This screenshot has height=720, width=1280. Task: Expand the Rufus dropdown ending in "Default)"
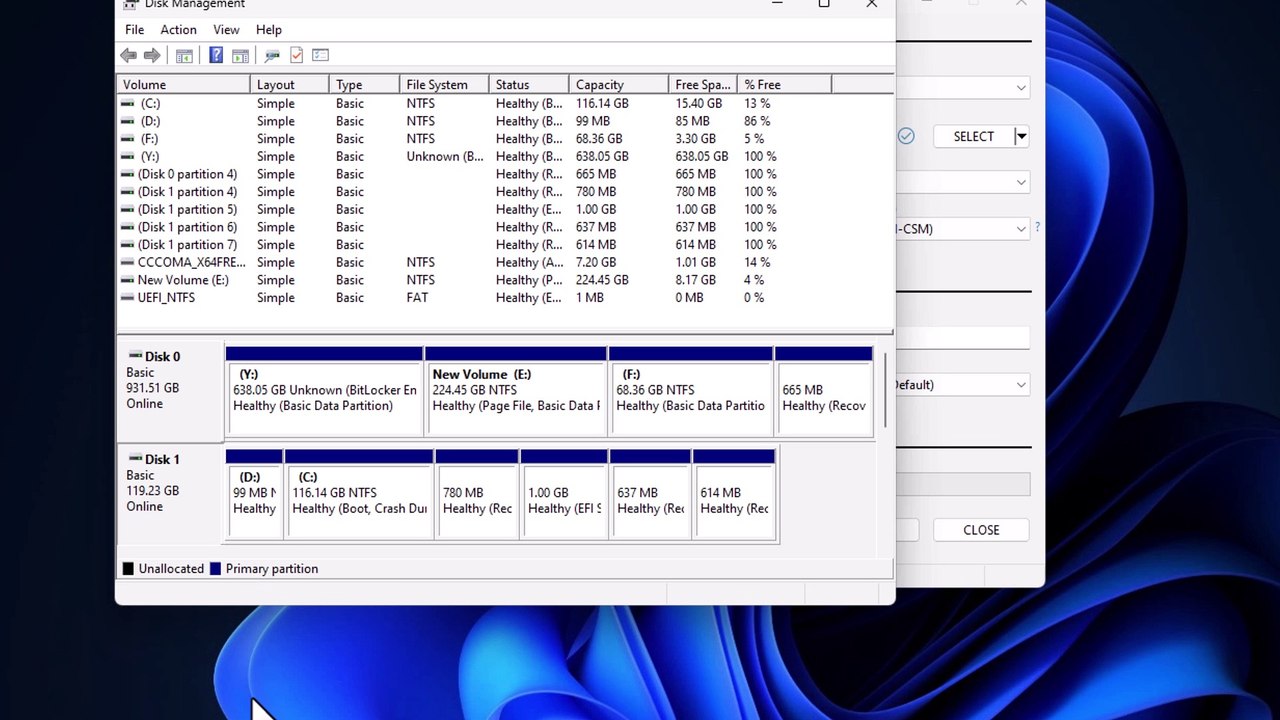[1020, 385]
